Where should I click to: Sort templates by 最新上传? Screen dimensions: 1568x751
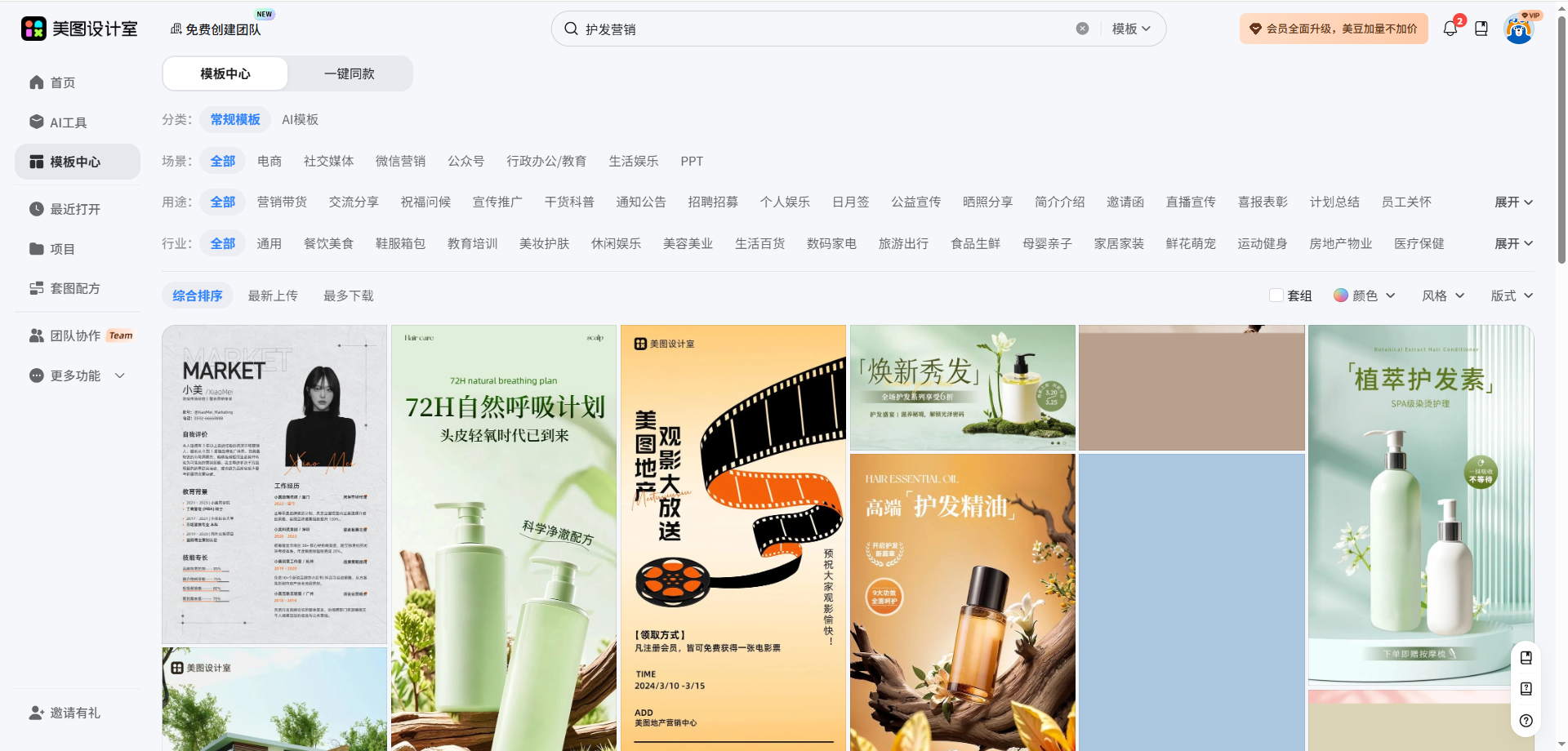pyautogui.click(x=273, y=296)
